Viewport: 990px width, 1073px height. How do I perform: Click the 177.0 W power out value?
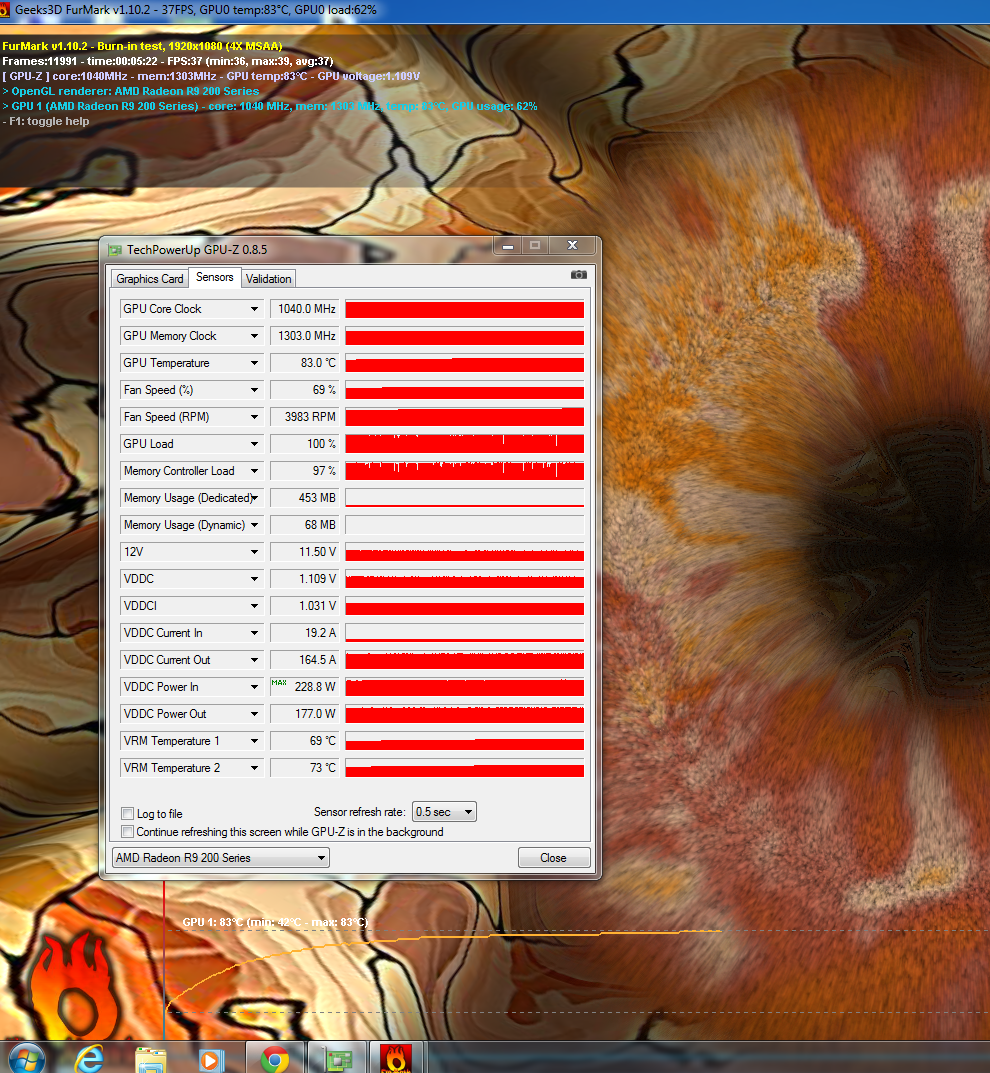tap(304, 714)
